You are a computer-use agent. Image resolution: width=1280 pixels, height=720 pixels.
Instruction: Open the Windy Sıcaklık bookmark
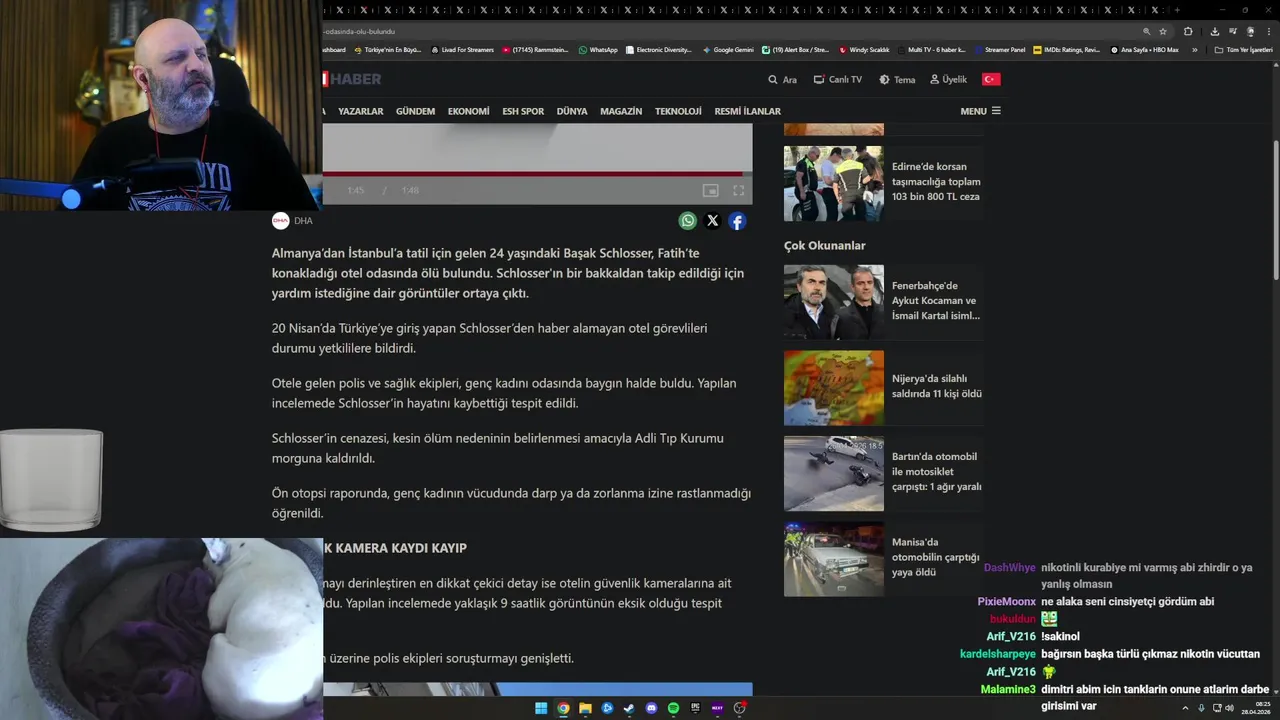coord(864,49)
